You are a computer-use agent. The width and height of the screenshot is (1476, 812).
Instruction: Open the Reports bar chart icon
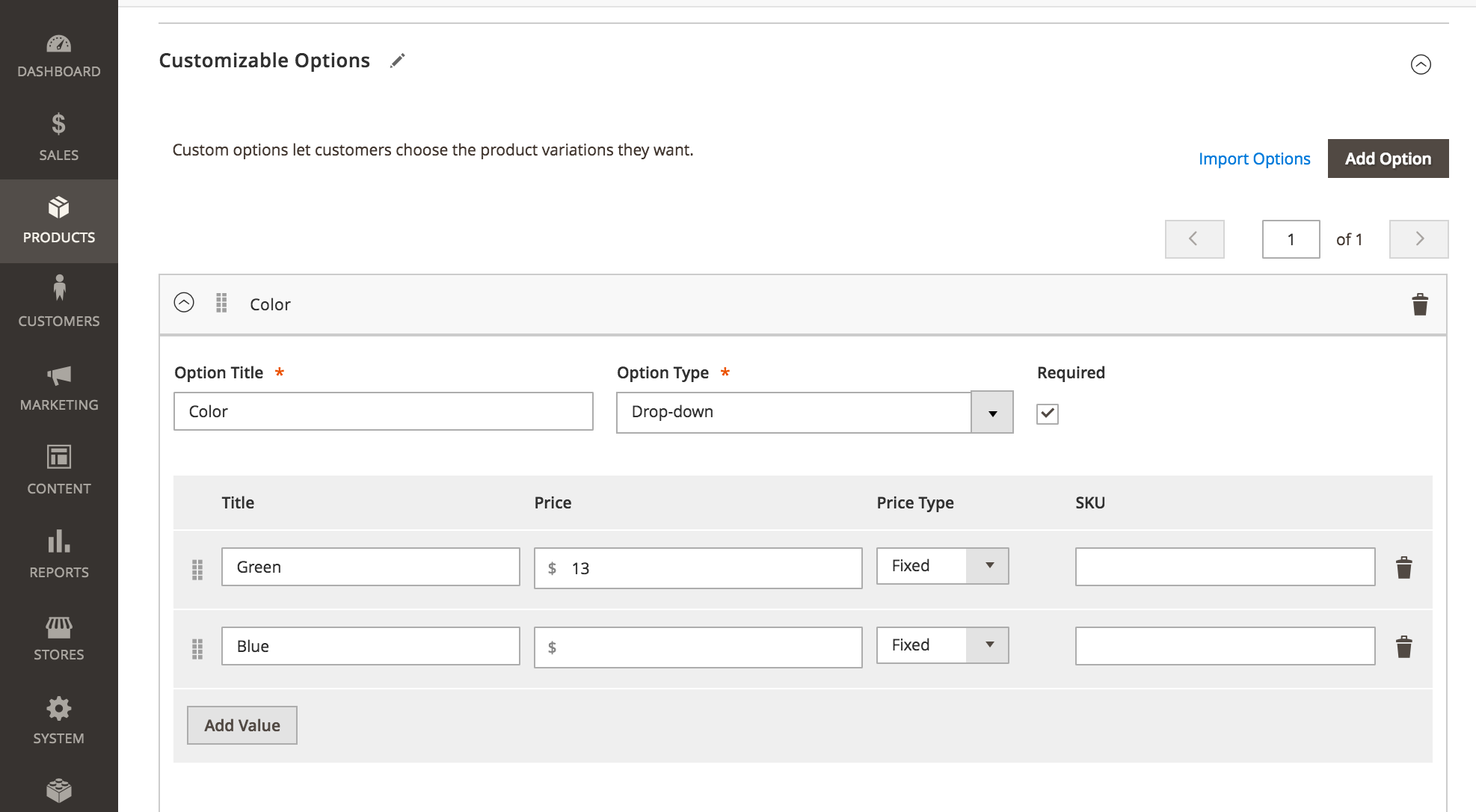click(x=59, y=541)
